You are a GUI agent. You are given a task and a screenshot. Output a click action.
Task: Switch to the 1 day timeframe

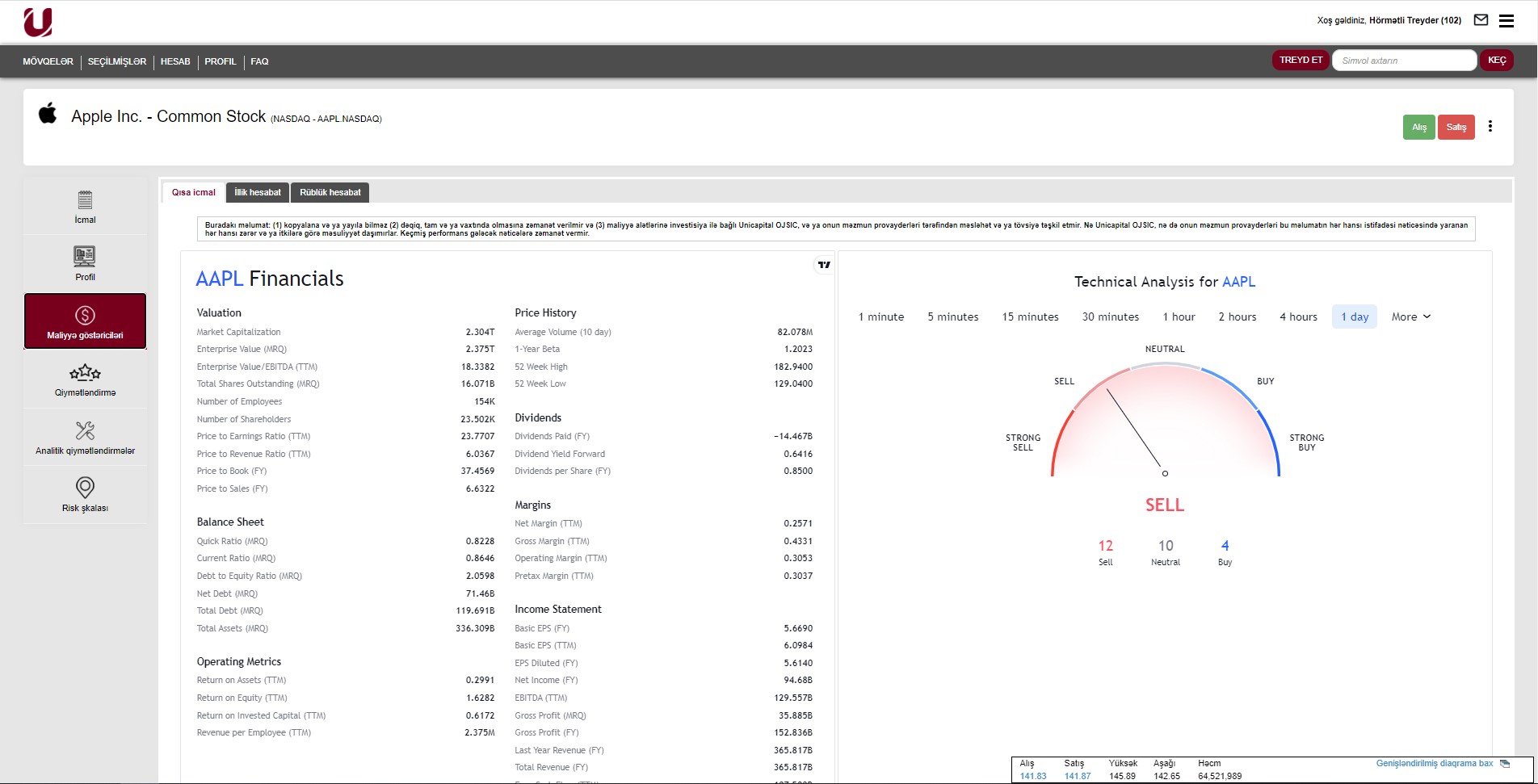click(1355, 317)
